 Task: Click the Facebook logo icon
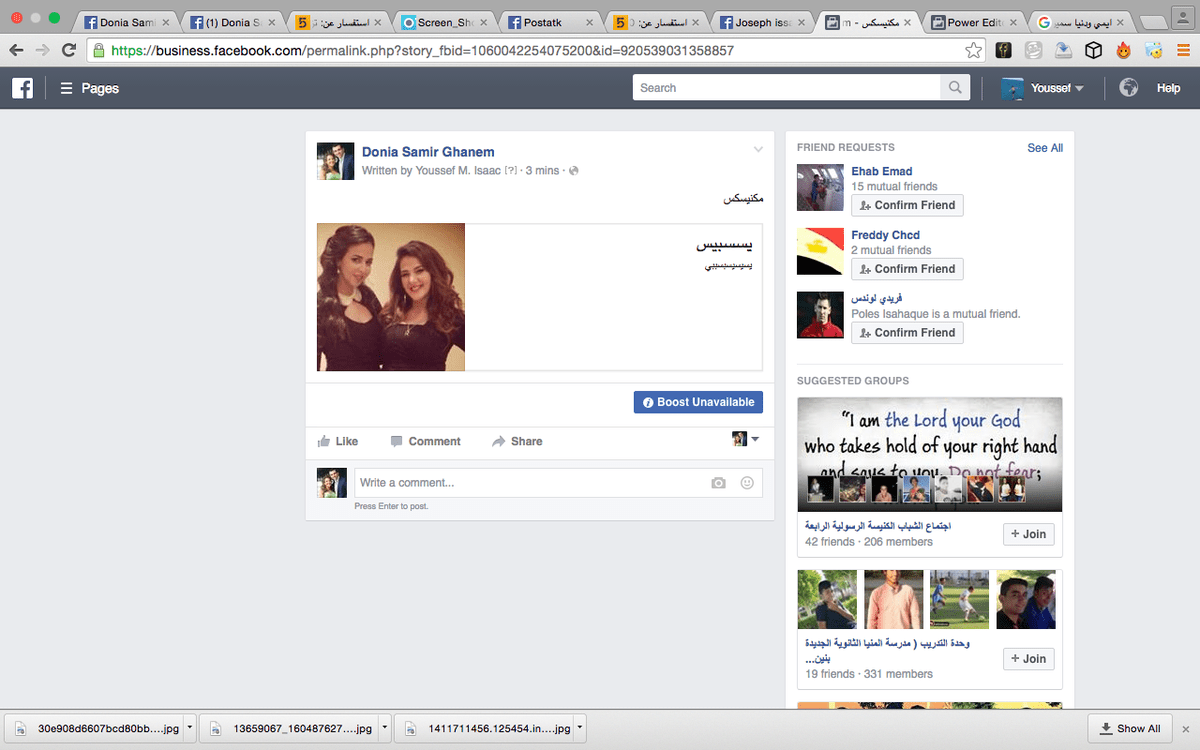click(x=22, y=88)
